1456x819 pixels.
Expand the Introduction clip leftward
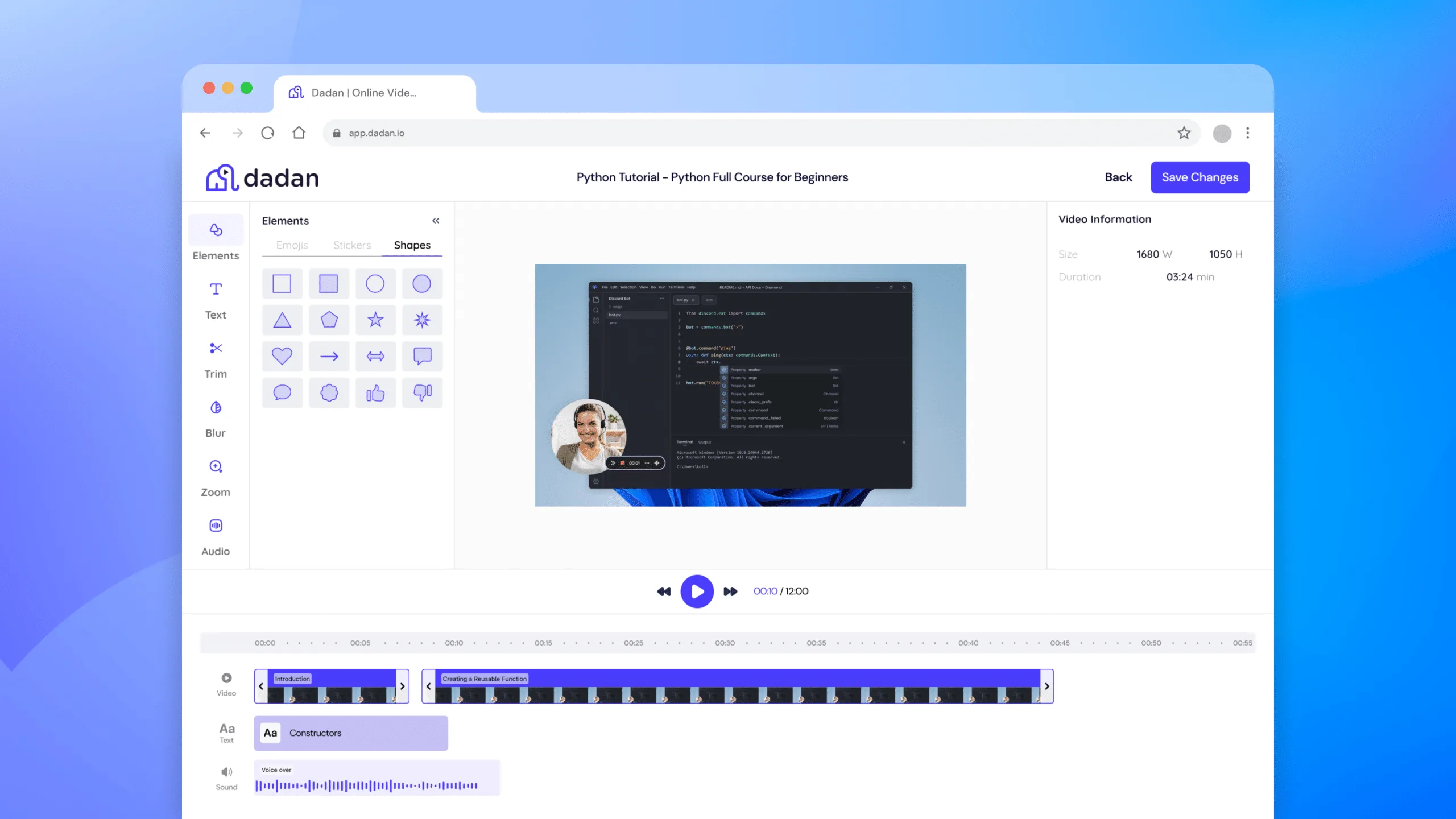pyautogui.click(x=261, y=686)
